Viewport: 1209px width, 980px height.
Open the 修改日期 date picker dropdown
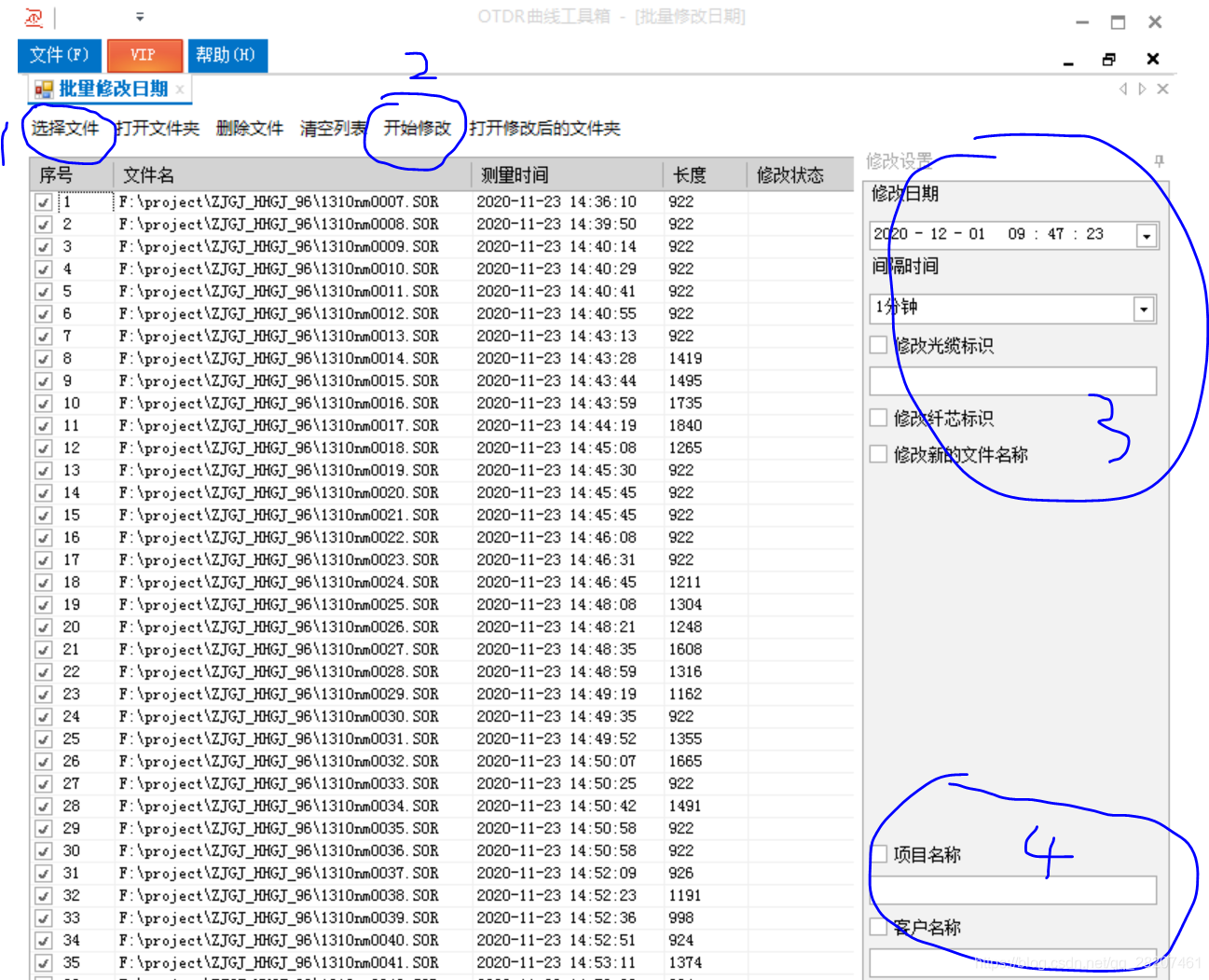pos(1147,235)
